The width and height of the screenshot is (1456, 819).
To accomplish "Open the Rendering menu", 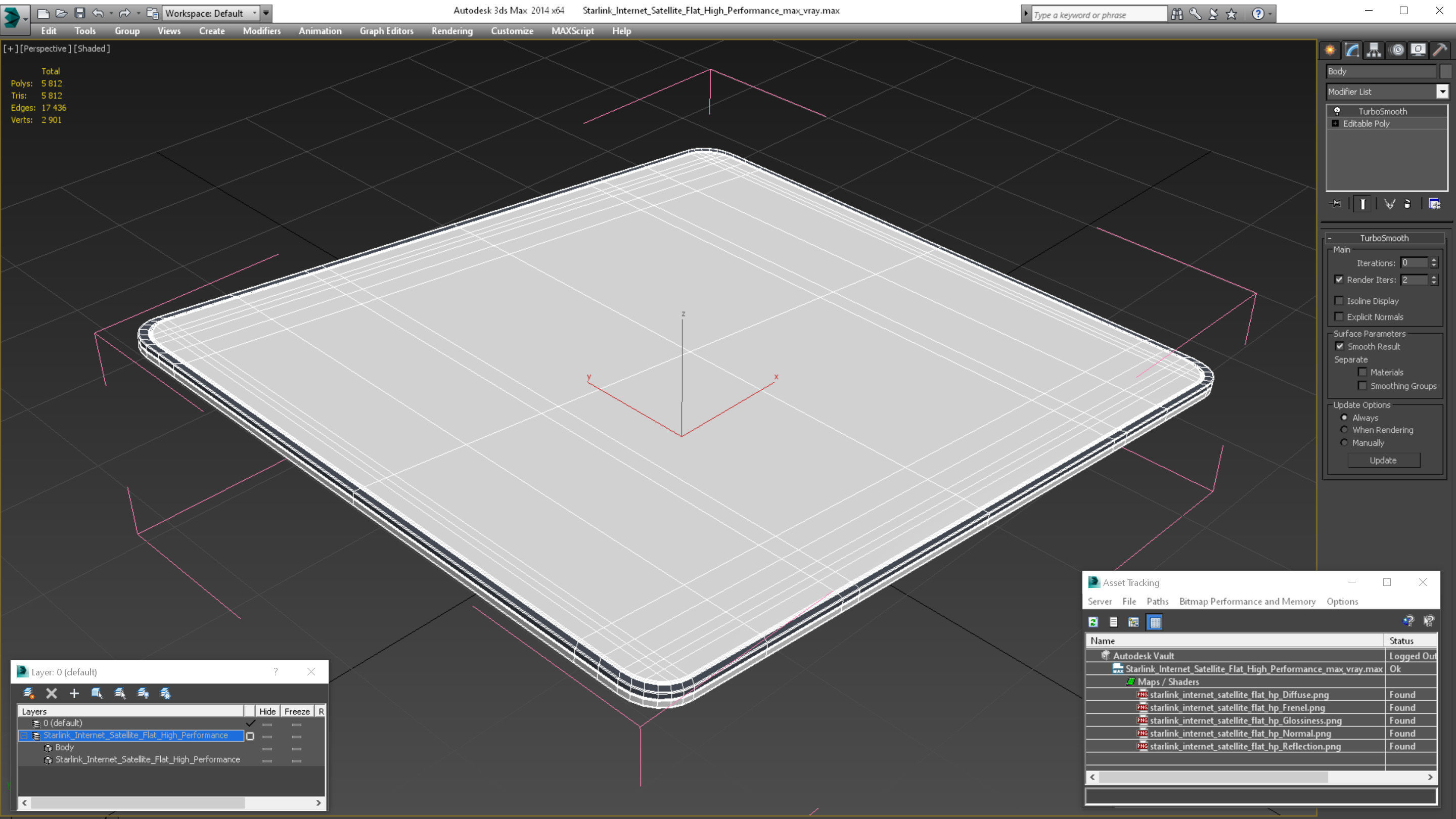I will tap(451, 31).
